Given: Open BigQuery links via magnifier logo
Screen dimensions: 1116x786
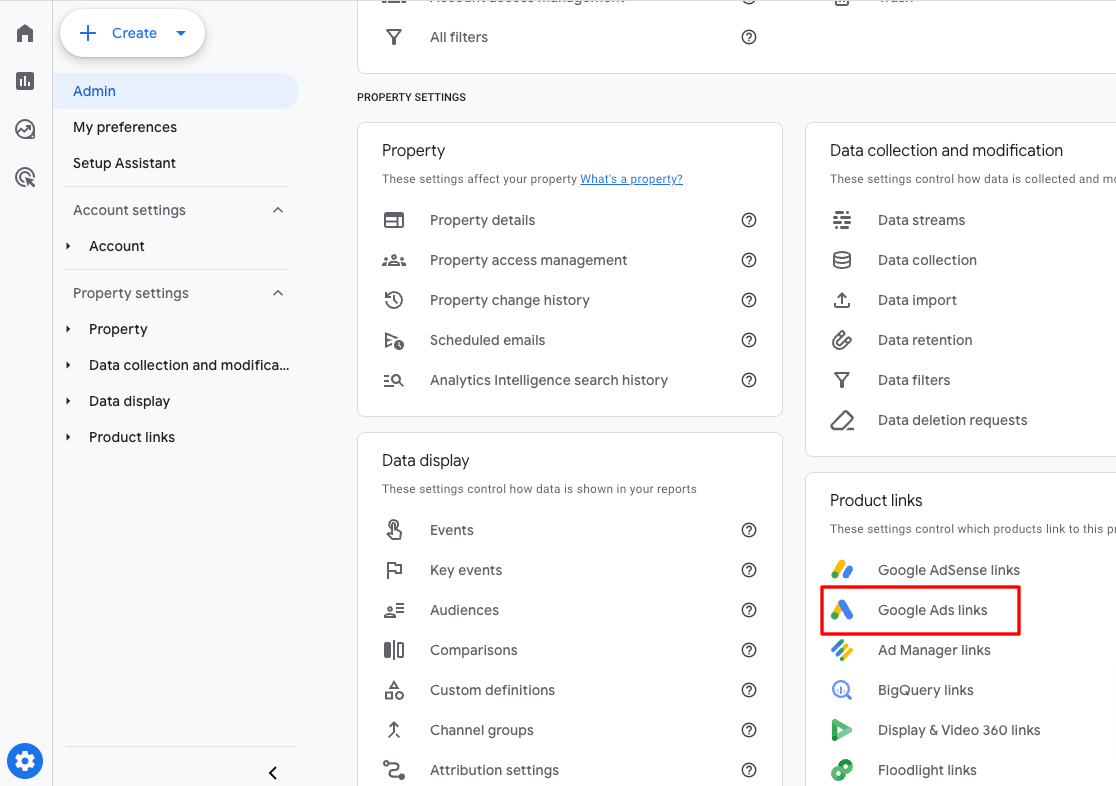Looking at the screenshot, I should [842, 690].
